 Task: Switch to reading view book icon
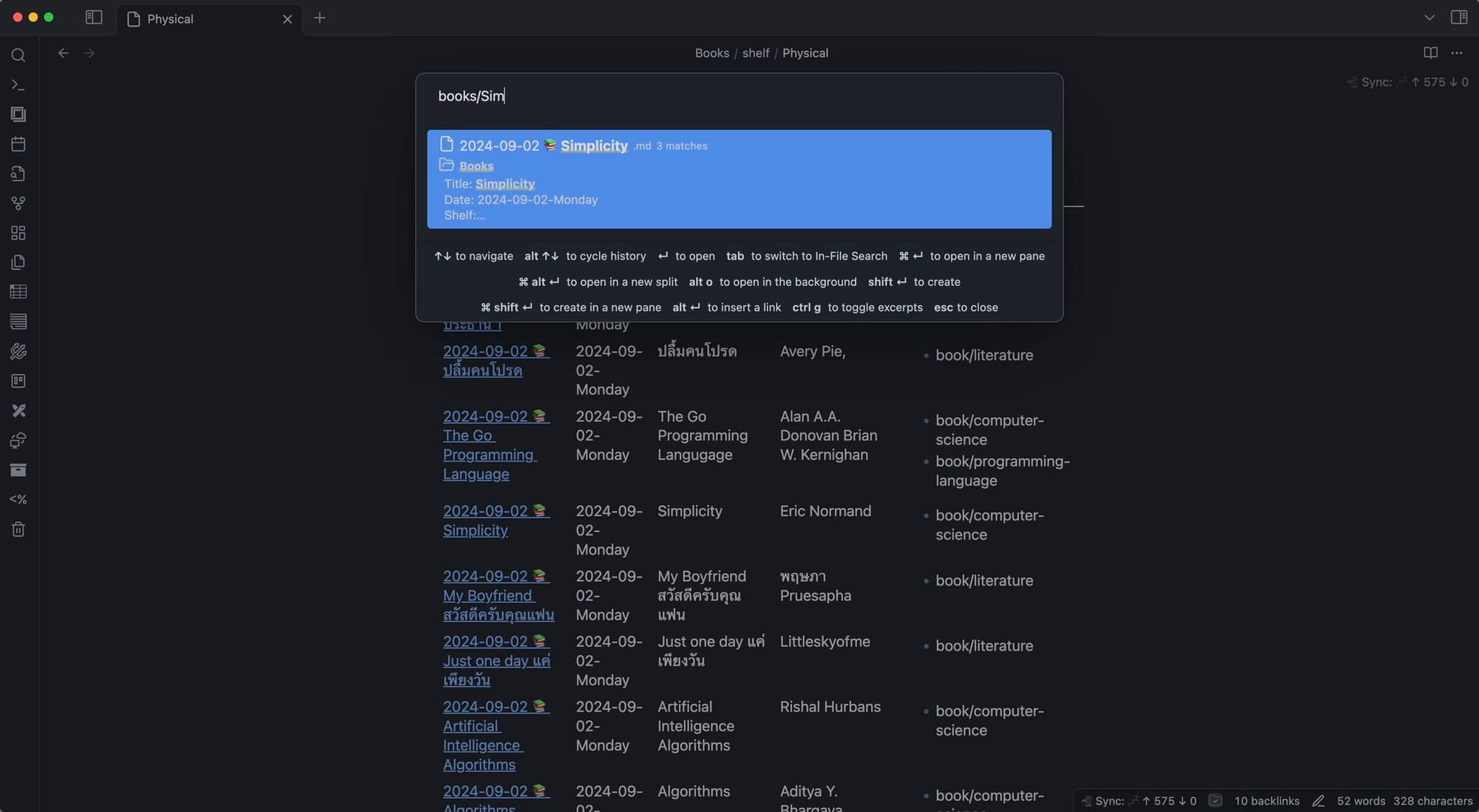coord(1430,53)
